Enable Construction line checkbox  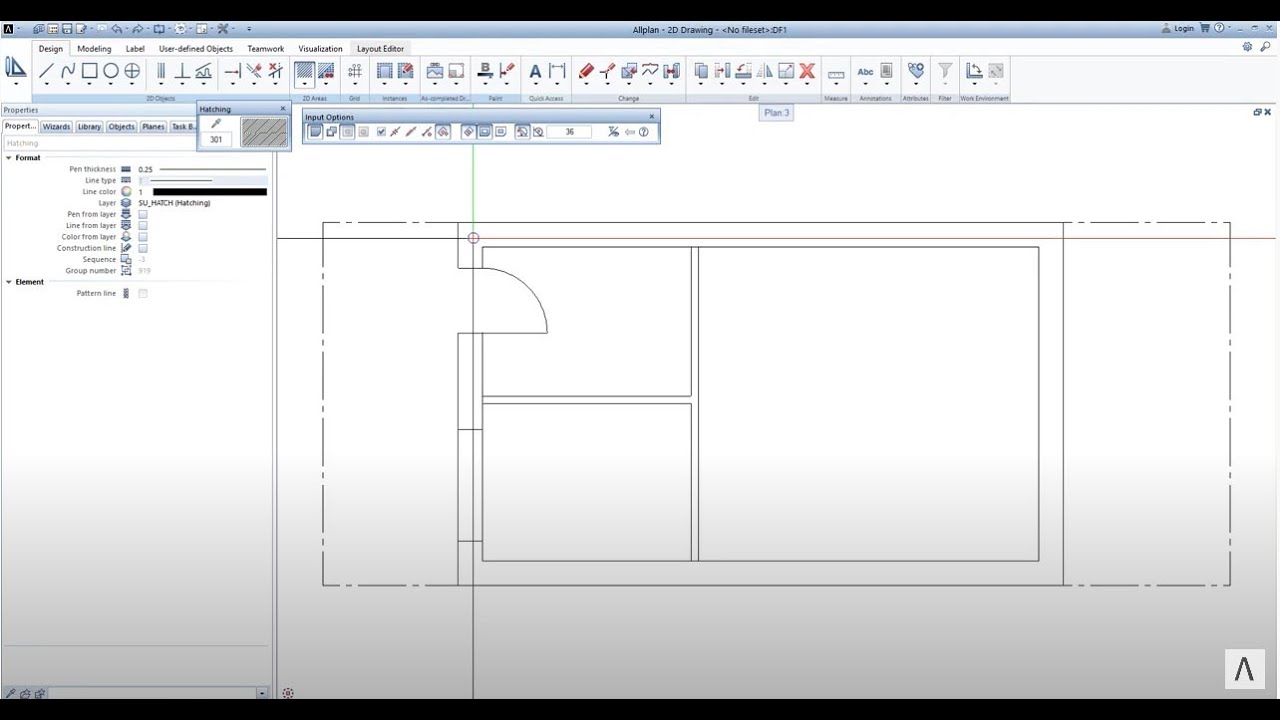[x=143, y=248]
